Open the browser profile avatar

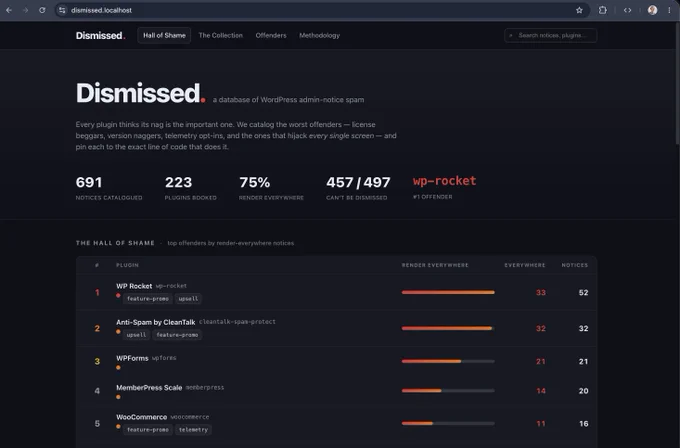pyautogui.click(x=652, y=10)
